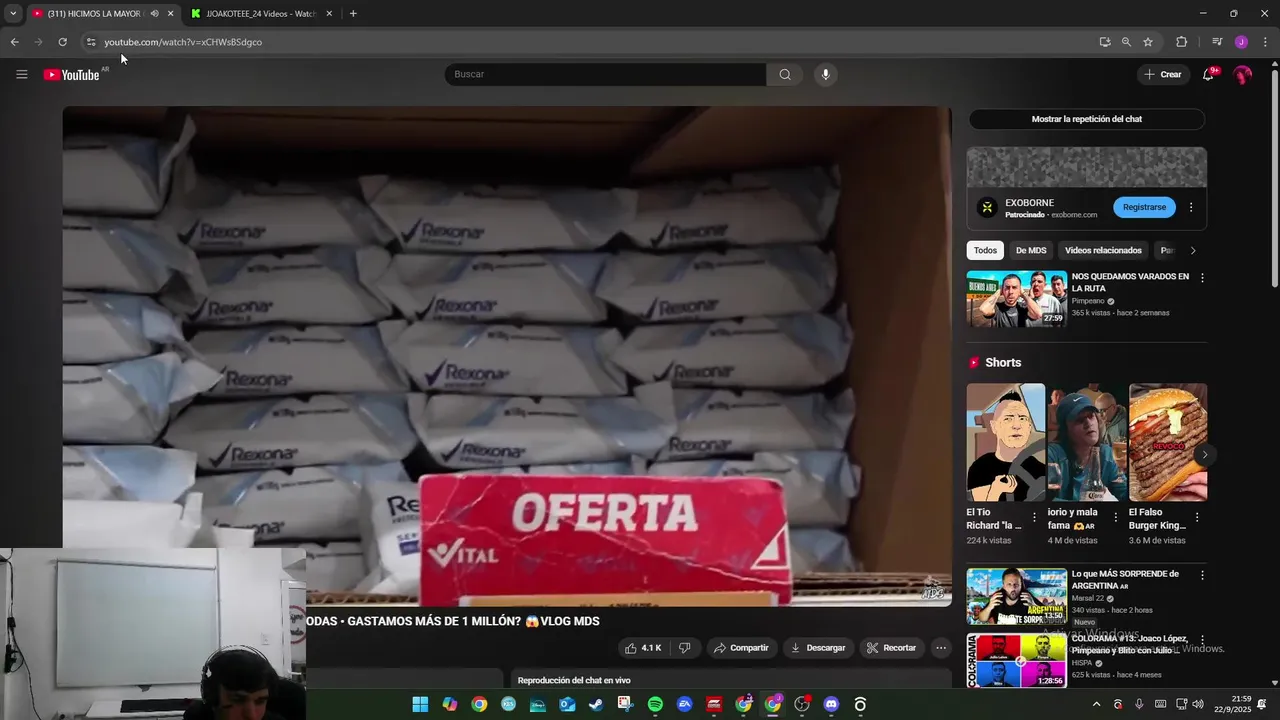Image resolution: width=1280 pixels, height=720 pixels.
Task: Open the account avatar menu
Action: tap(1243, 74)
